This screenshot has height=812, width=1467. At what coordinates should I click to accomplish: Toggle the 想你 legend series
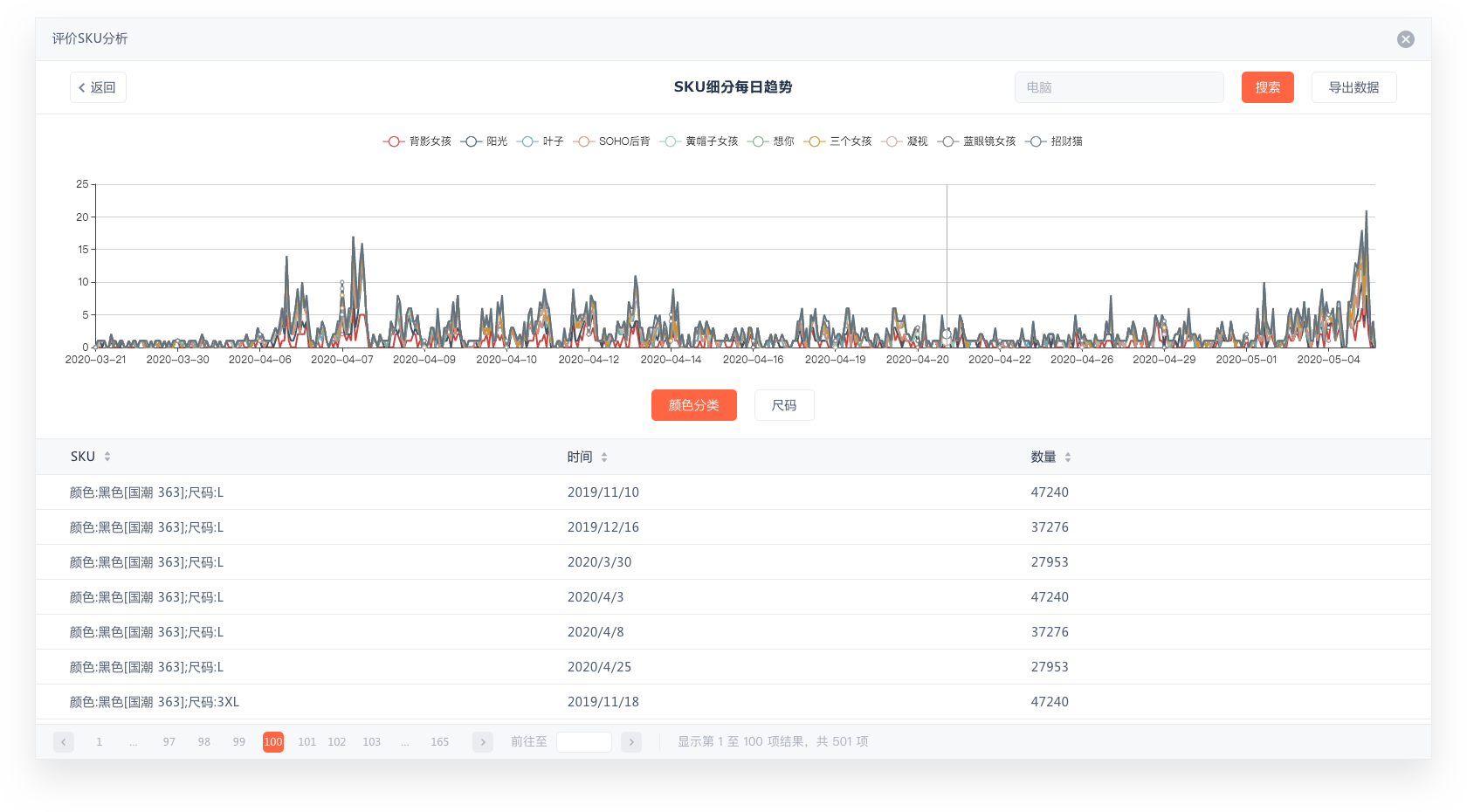pos(771,141)
